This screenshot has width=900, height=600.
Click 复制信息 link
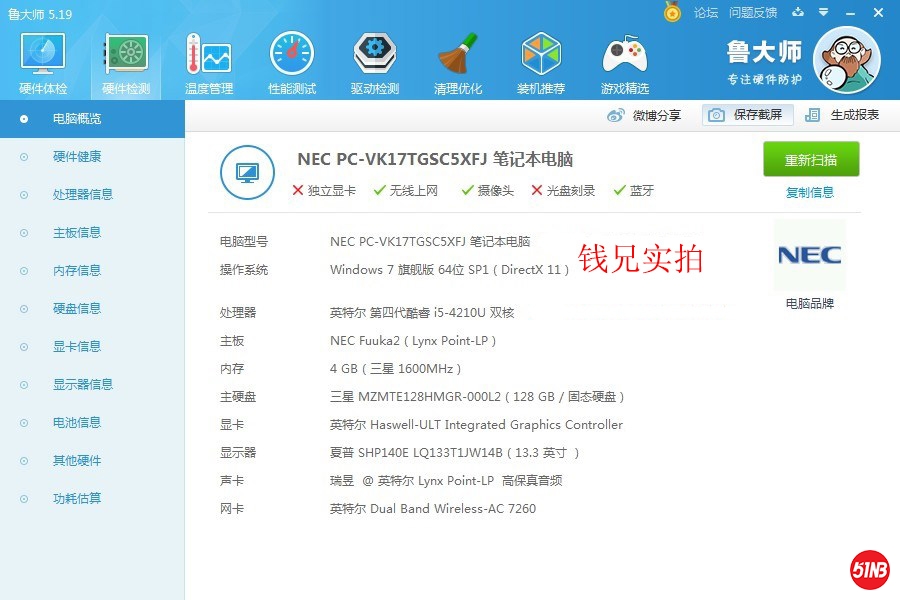click(810, 192)
